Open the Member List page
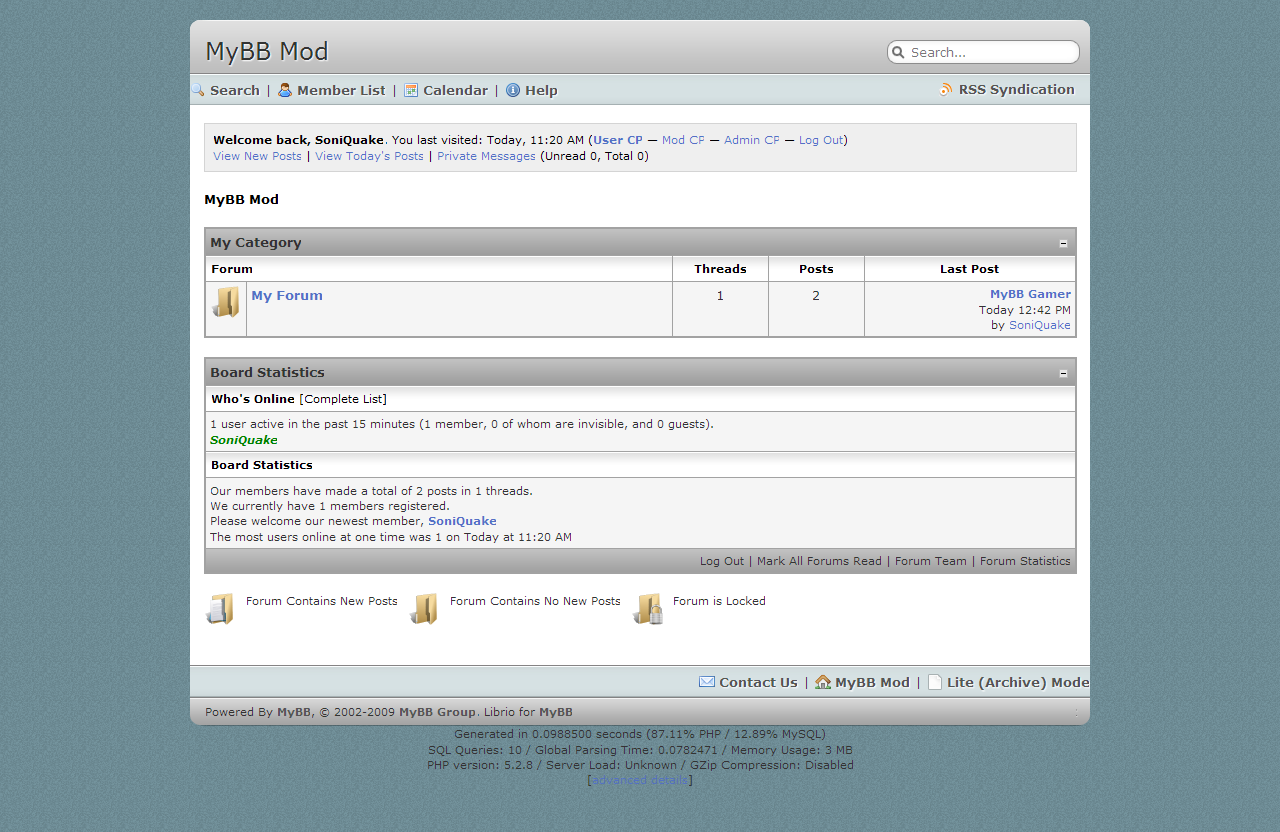Screen dimensions: 1280x832 pos(341,90)
